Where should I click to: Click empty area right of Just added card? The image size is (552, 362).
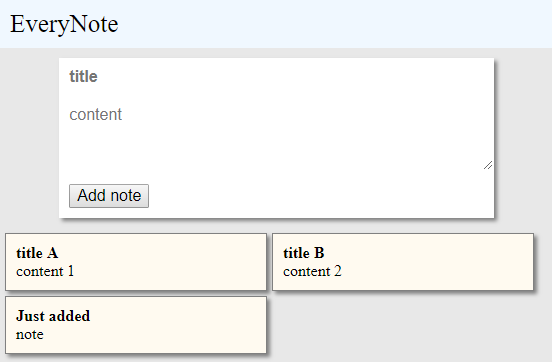(x=405, y=326)
